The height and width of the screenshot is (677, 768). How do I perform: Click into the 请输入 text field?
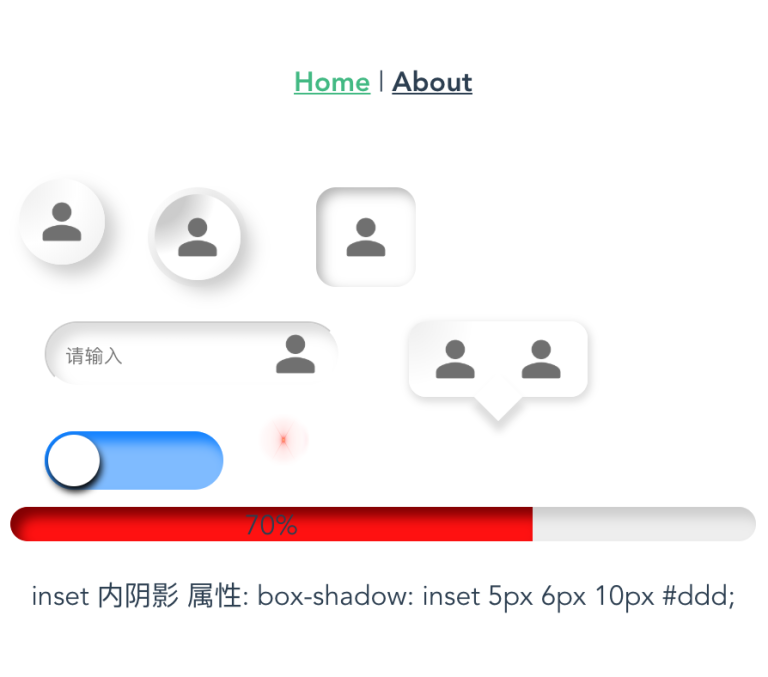tap(192, 353)
